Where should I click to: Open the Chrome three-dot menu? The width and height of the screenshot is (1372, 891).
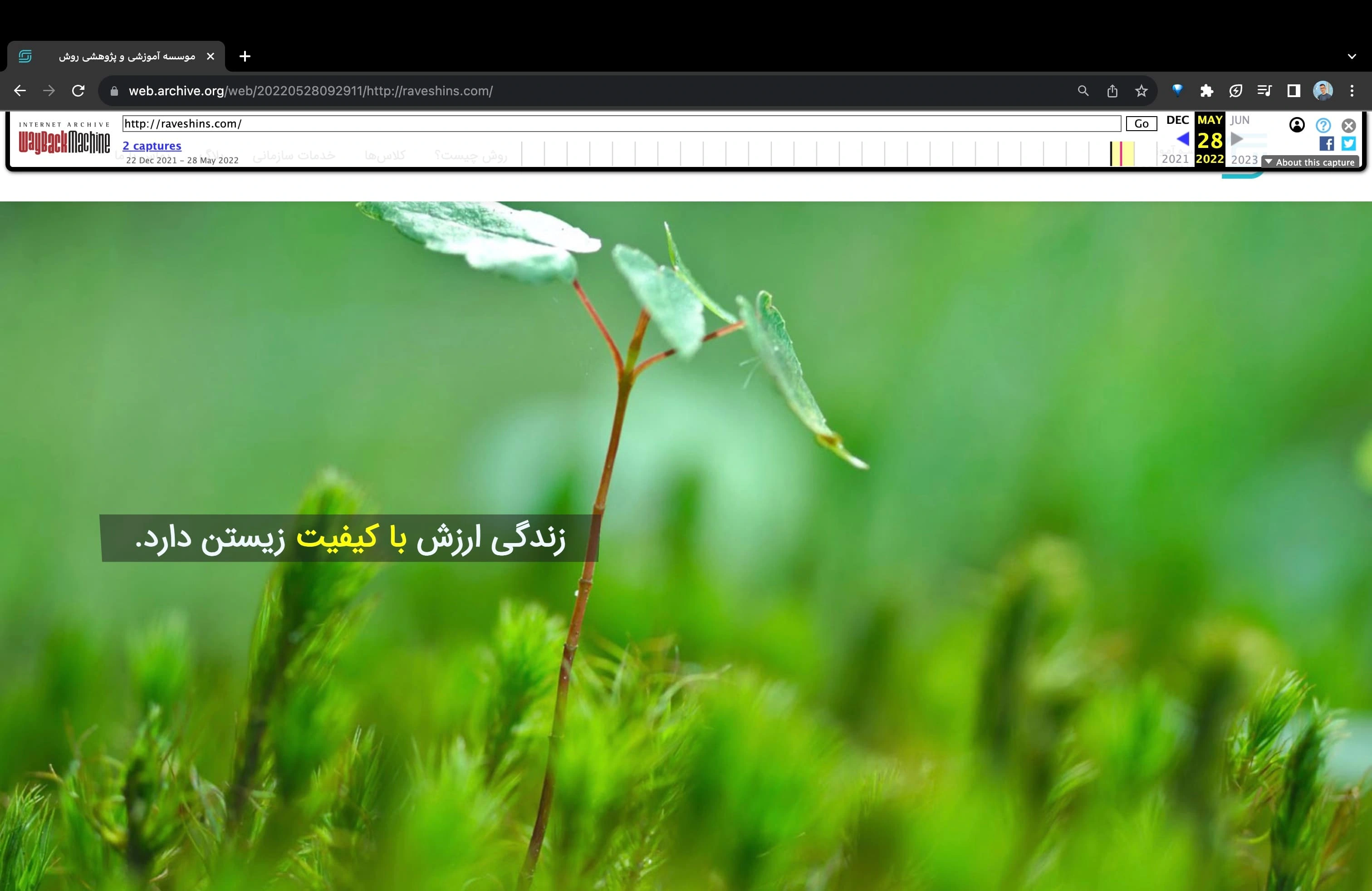click(x=1352, y=90)
